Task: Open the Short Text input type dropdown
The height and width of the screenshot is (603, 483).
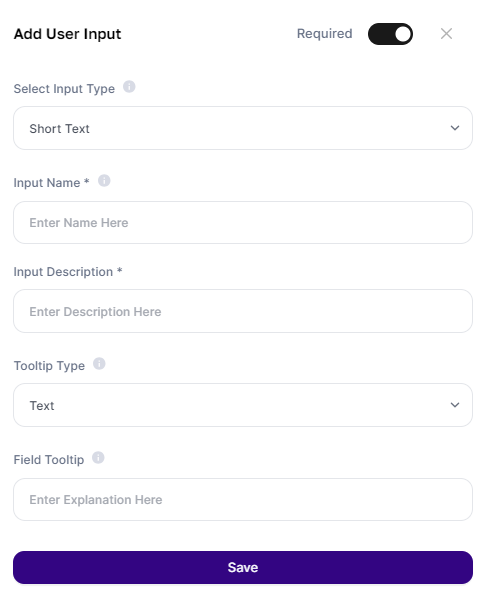Action: [243, 128]
